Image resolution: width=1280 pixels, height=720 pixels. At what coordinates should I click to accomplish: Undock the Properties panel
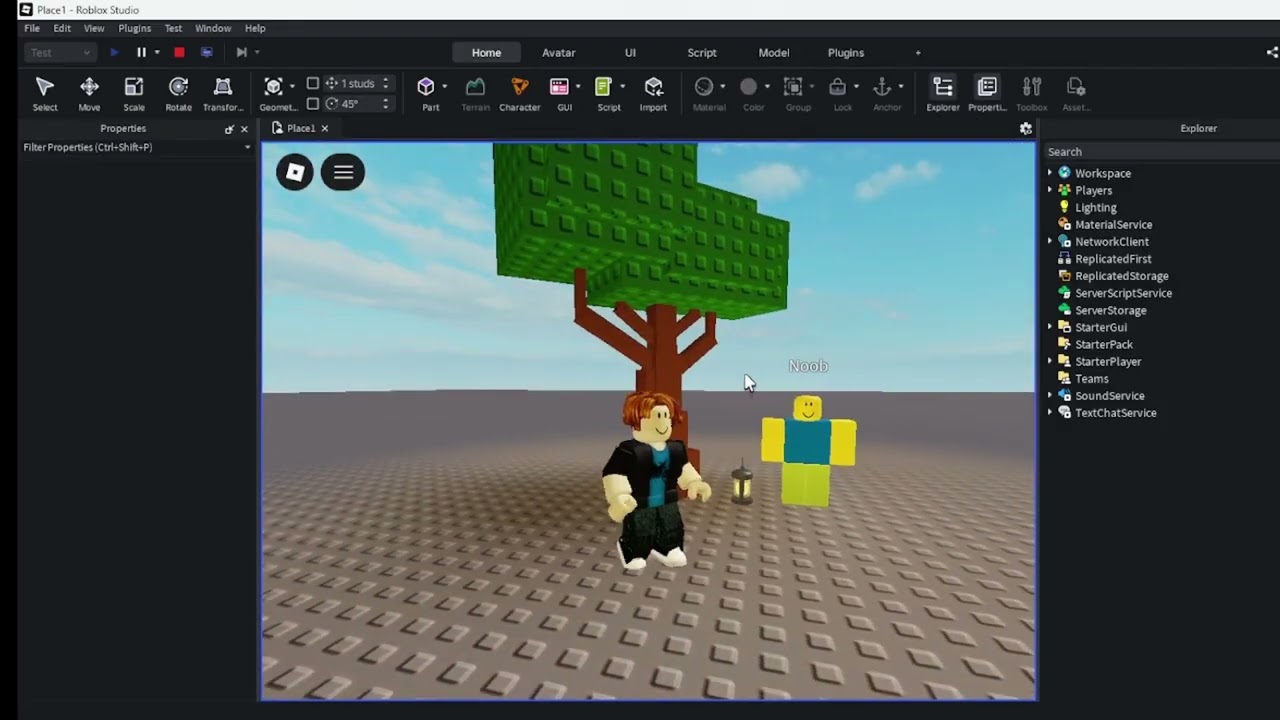[229, 129]
